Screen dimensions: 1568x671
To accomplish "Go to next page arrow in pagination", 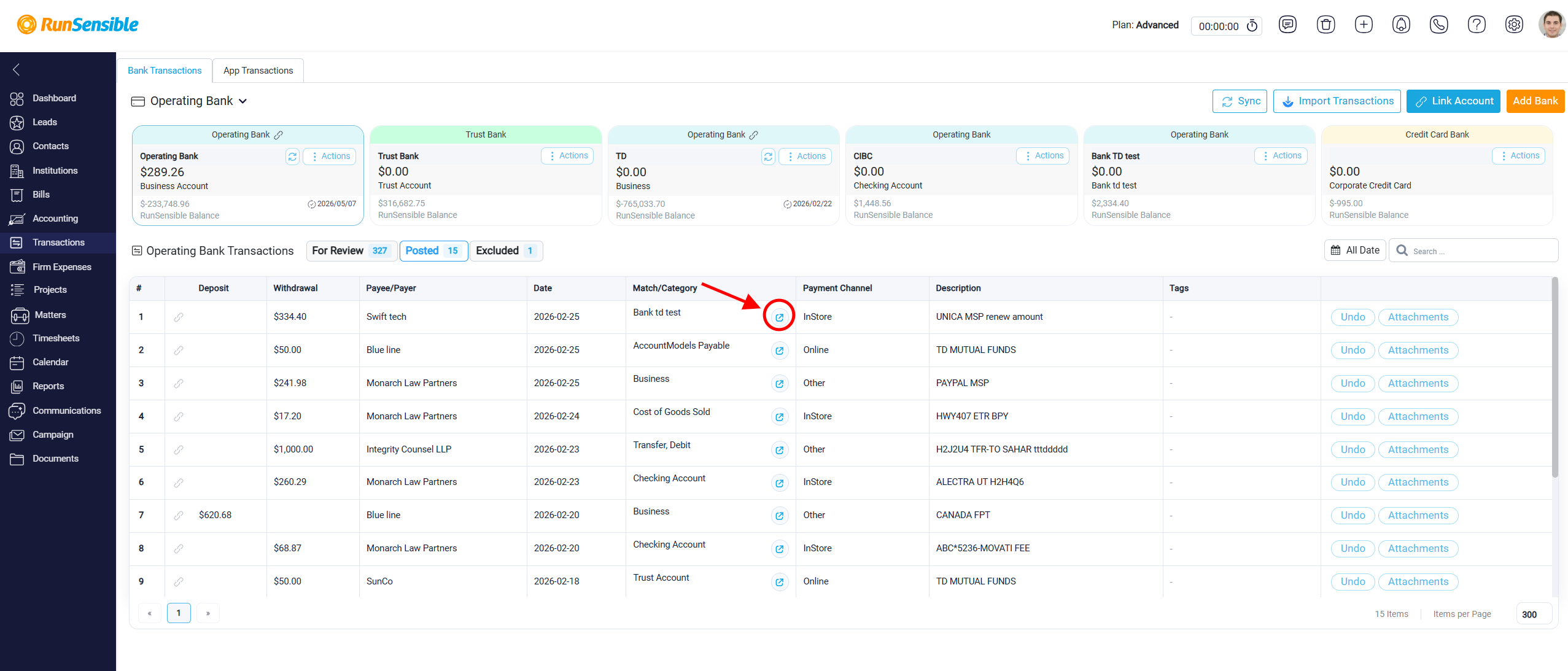I will (208, 613).
